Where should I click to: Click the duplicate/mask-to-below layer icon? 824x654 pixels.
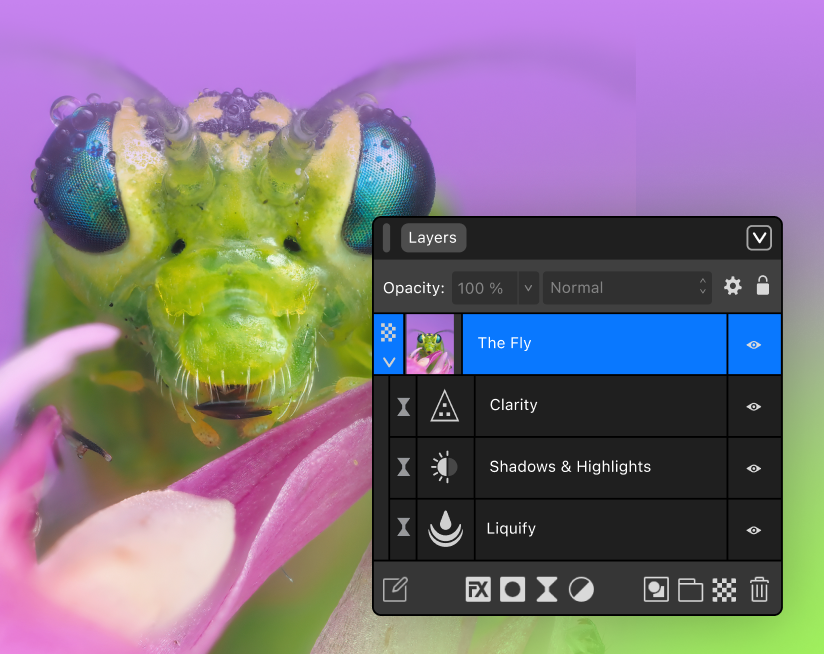pos(656,590)
